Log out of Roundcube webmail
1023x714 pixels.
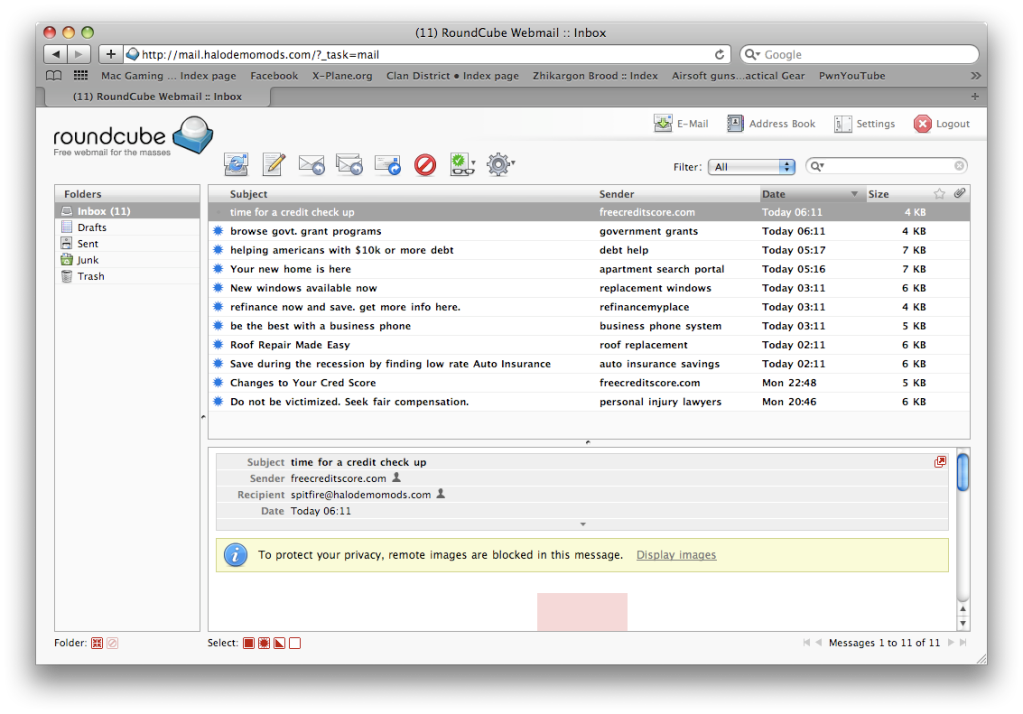click(941, 123)
